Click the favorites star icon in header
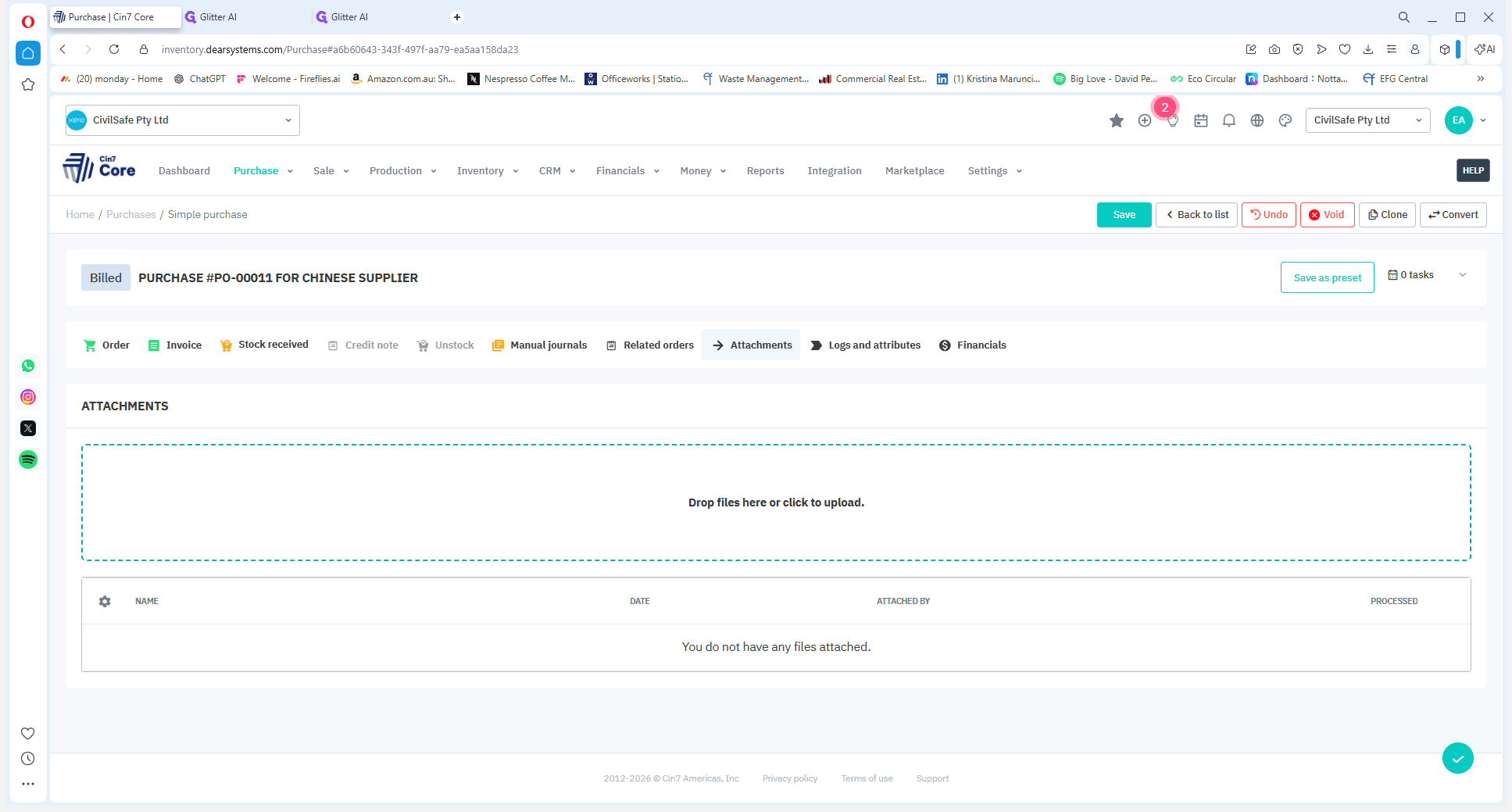The height and width of the screenshot is (812, 1512). pos(1116,120)
